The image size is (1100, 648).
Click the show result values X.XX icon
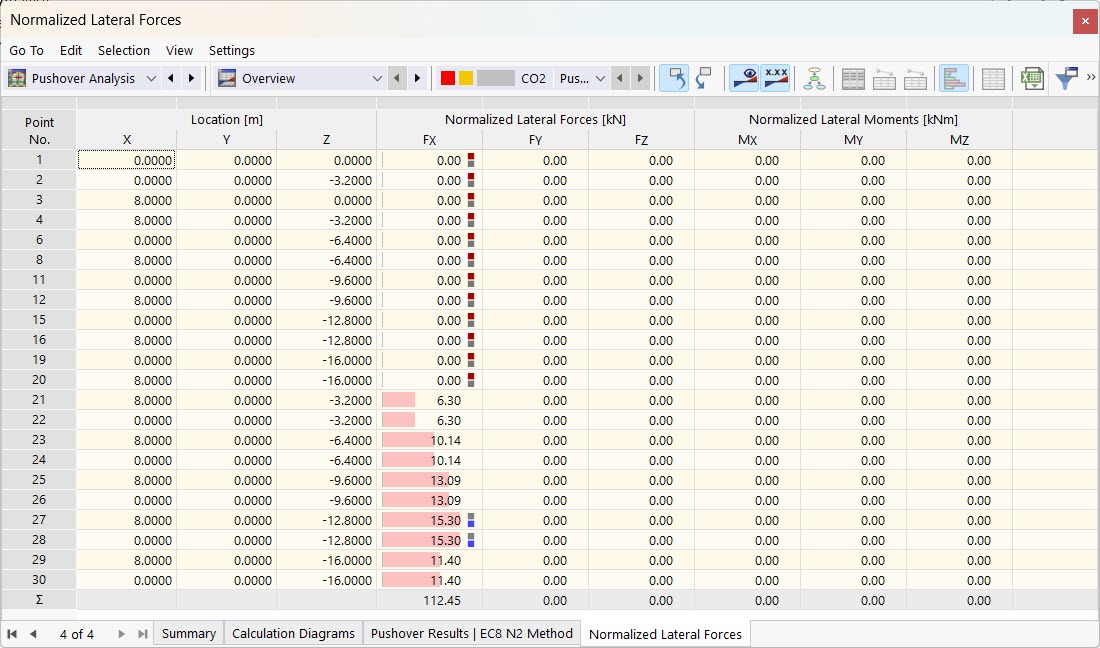click(x=776, y=78)
